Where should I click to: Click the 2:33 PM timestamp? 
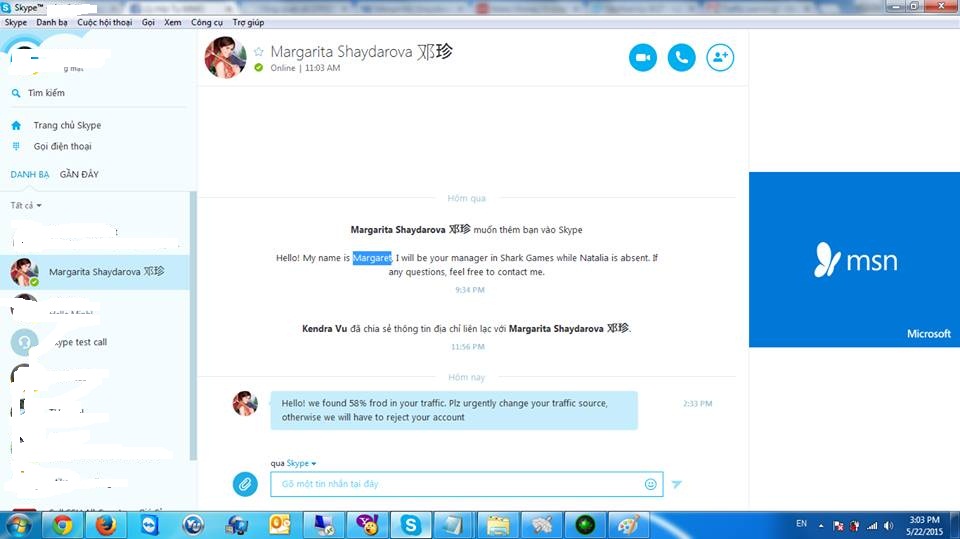point(697,404)
